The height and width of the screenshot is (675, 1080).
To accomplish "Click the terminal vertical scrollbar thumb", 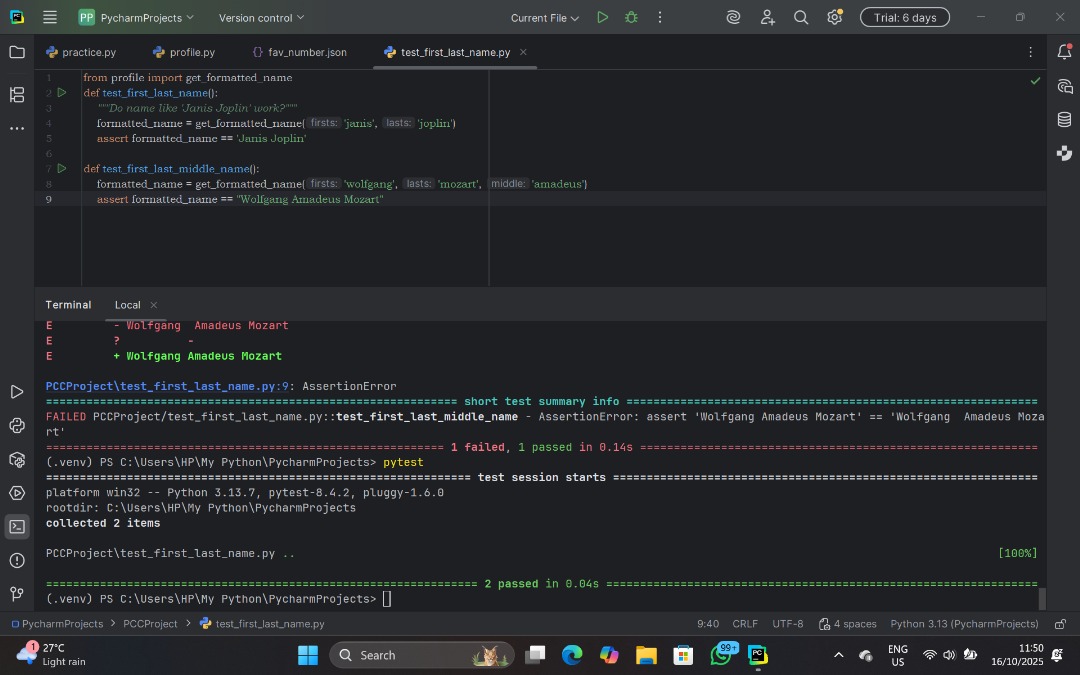I will coord(1042,599).
